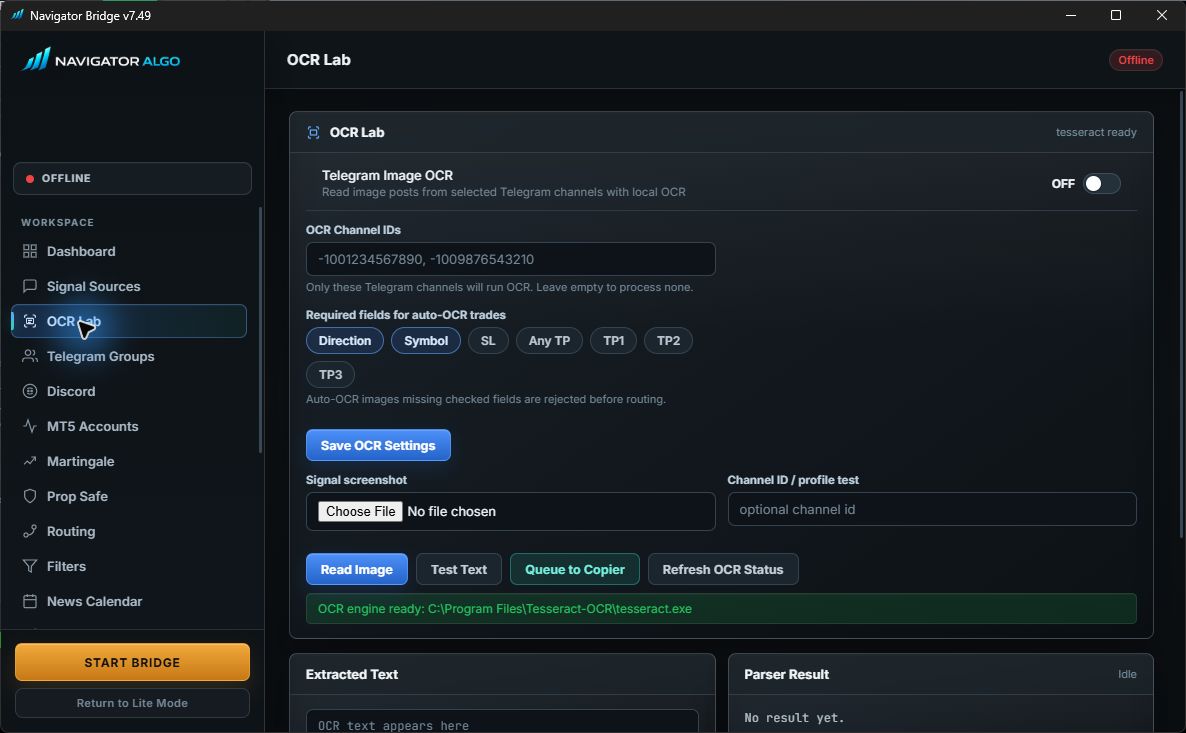This screenshot has height=733, width=1186.
Task: Enable the Any TP required field chip
Action: point(549,340)
